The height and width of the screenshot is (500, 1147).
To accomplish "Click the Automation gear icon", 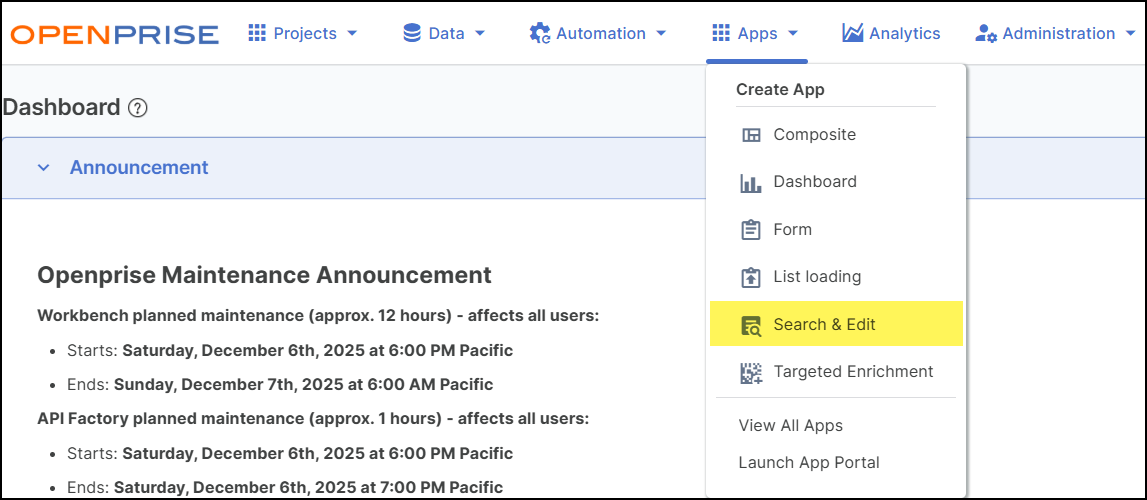I will 540,34.
